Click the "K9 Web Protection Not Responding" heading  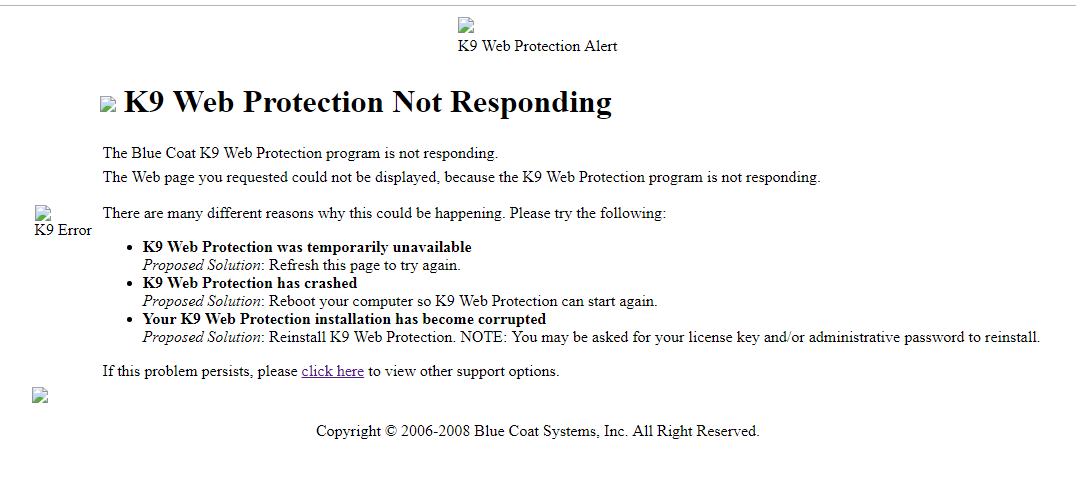coord(367,102)
